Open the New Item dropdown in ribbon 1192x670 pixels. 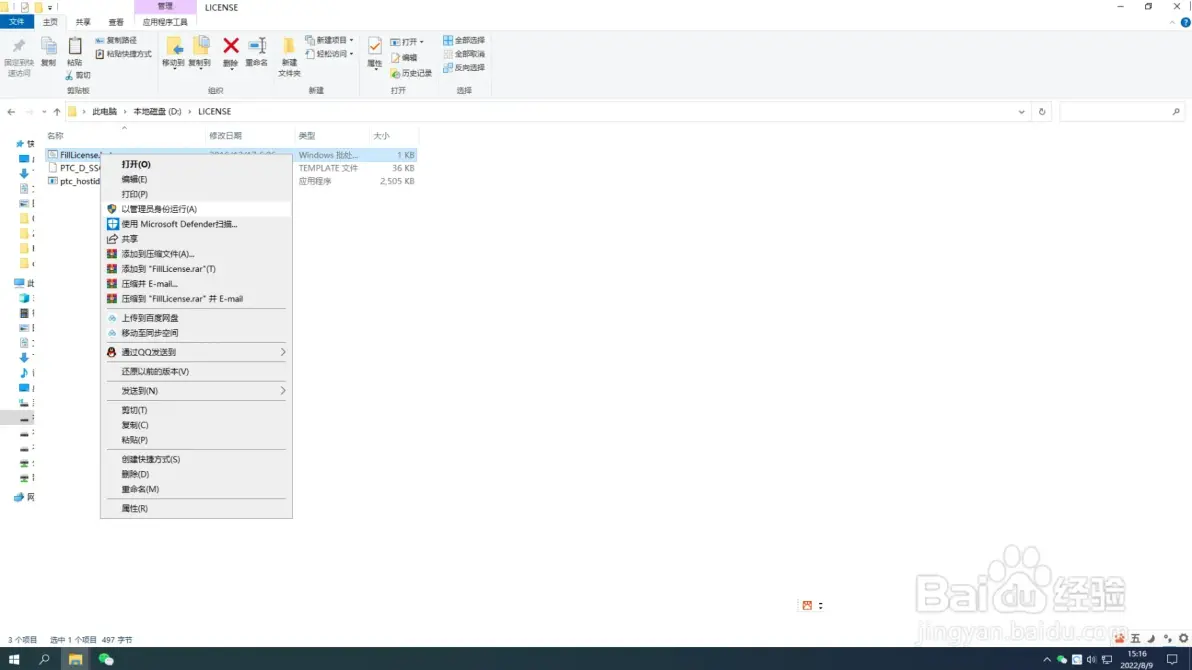pos(329,40)
